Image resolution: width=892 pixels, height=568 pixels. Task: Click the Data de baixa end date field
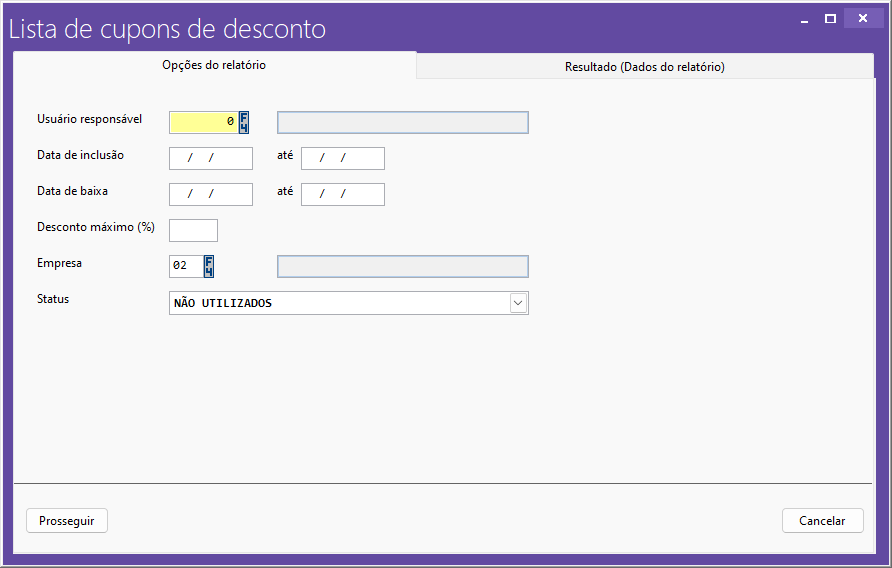pos(342,194)
